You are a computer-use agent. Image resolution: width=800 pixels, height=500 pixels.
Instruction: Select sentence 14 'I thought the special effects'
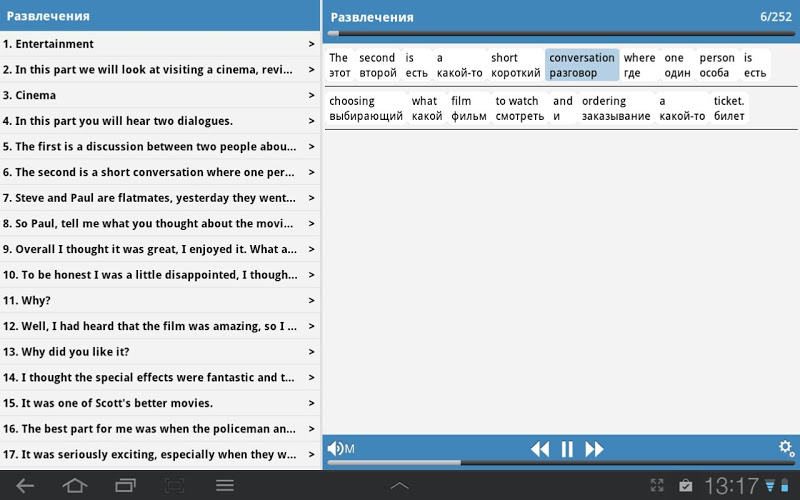point(160,378)
